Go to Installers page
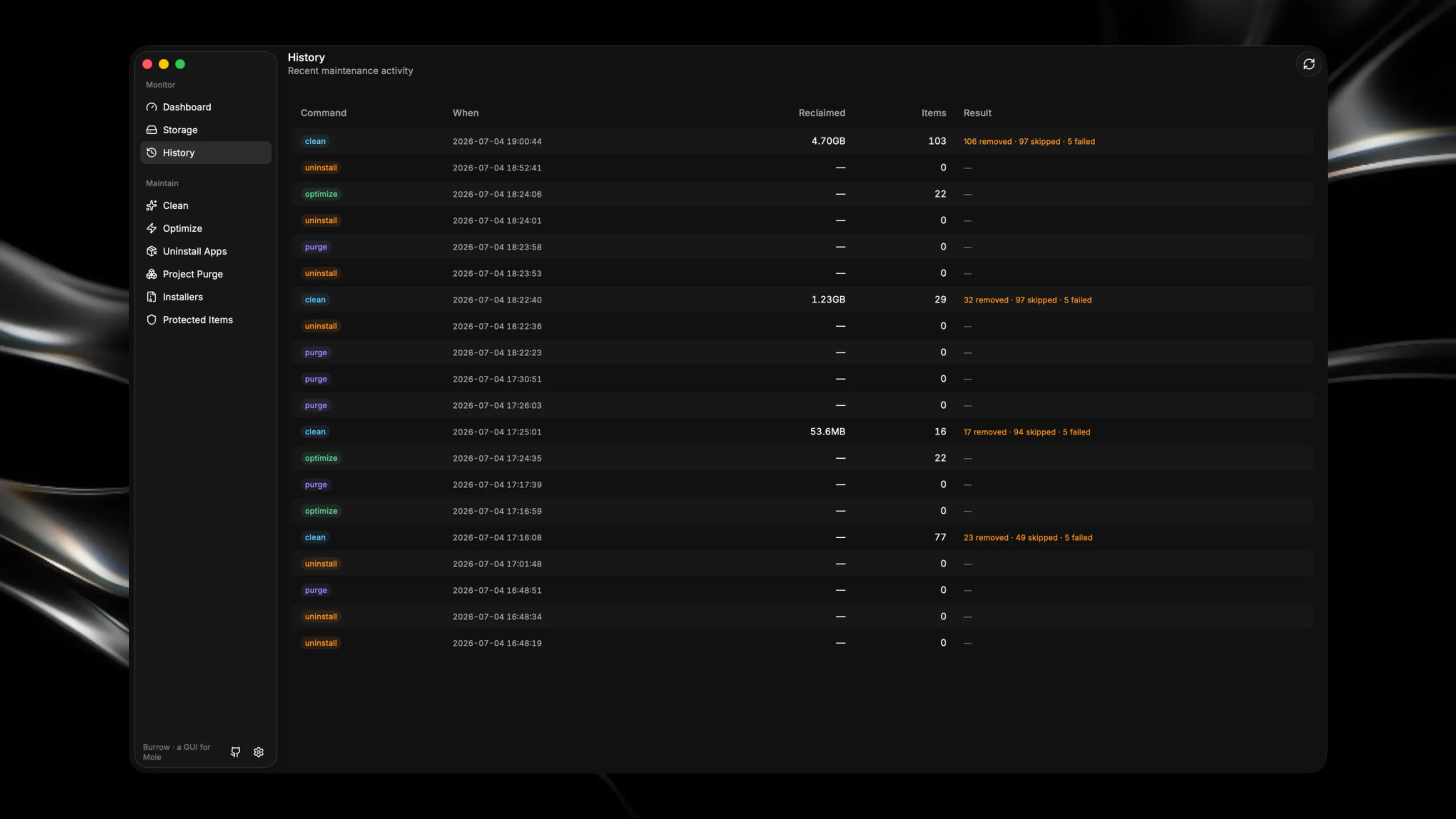This screenshot has width=1456, height=819. click(206, 297)
